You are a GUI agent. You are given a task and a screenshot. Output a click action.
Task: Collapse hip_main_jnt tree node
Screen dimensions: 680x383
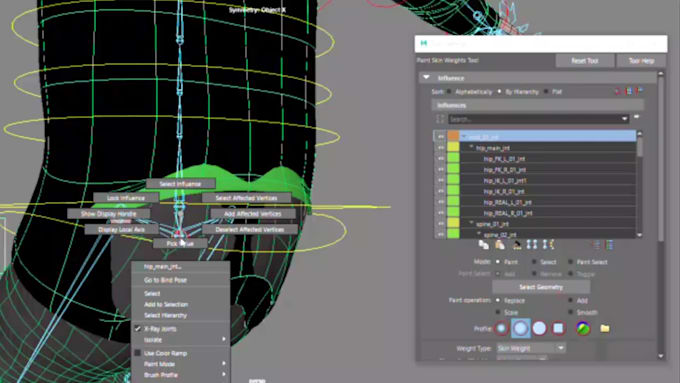pos(471,147)
